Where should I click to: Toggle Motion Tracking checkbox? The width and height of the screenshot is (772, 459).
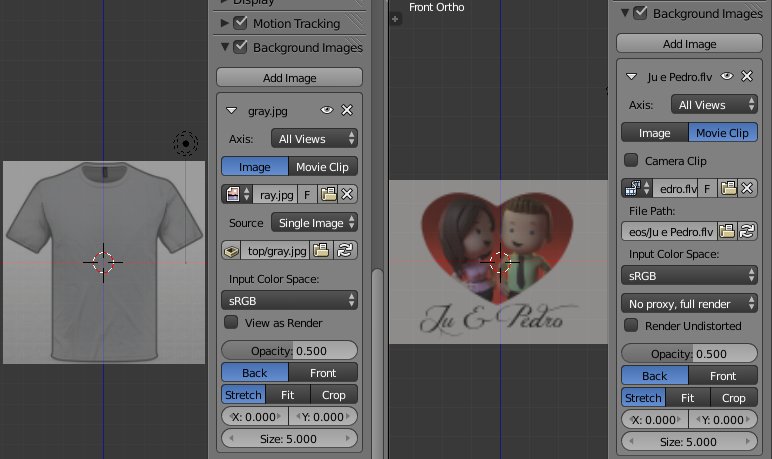click(240, 23)
